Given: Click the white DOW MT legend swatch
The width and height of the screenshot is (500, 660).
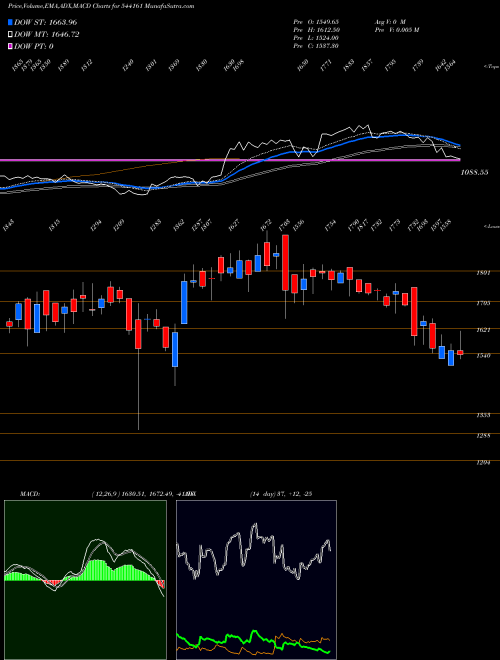Looking at the screenshot, I should click(10, 35).
